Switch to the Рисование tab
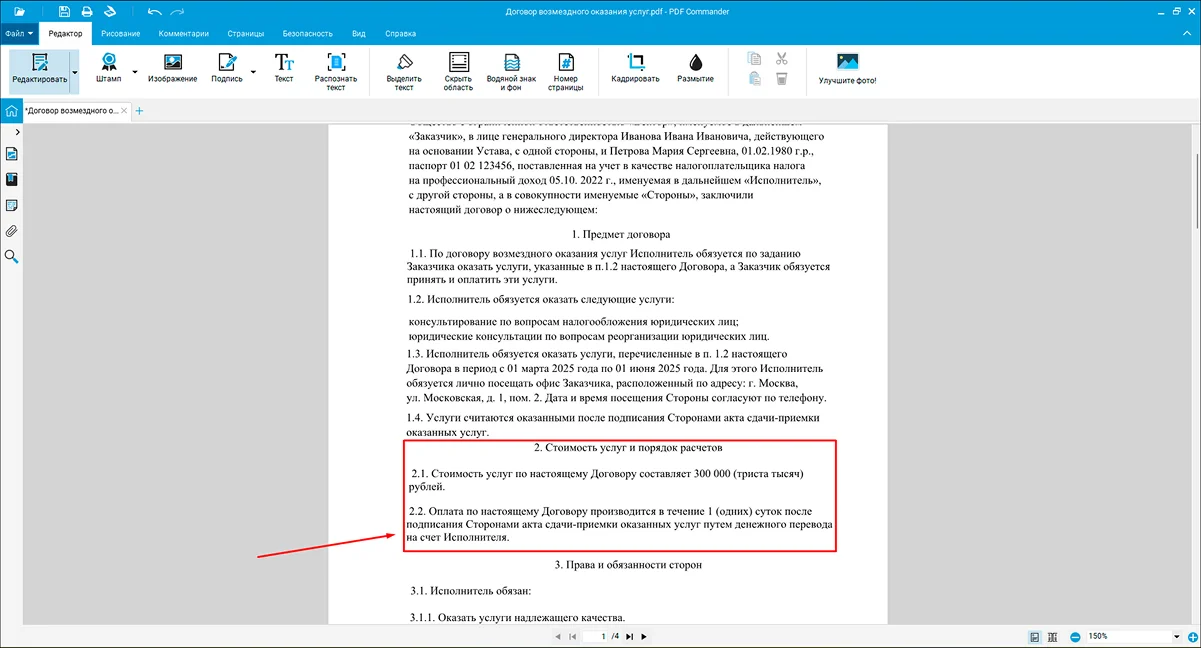The image size is (1201, 648). 121,33
